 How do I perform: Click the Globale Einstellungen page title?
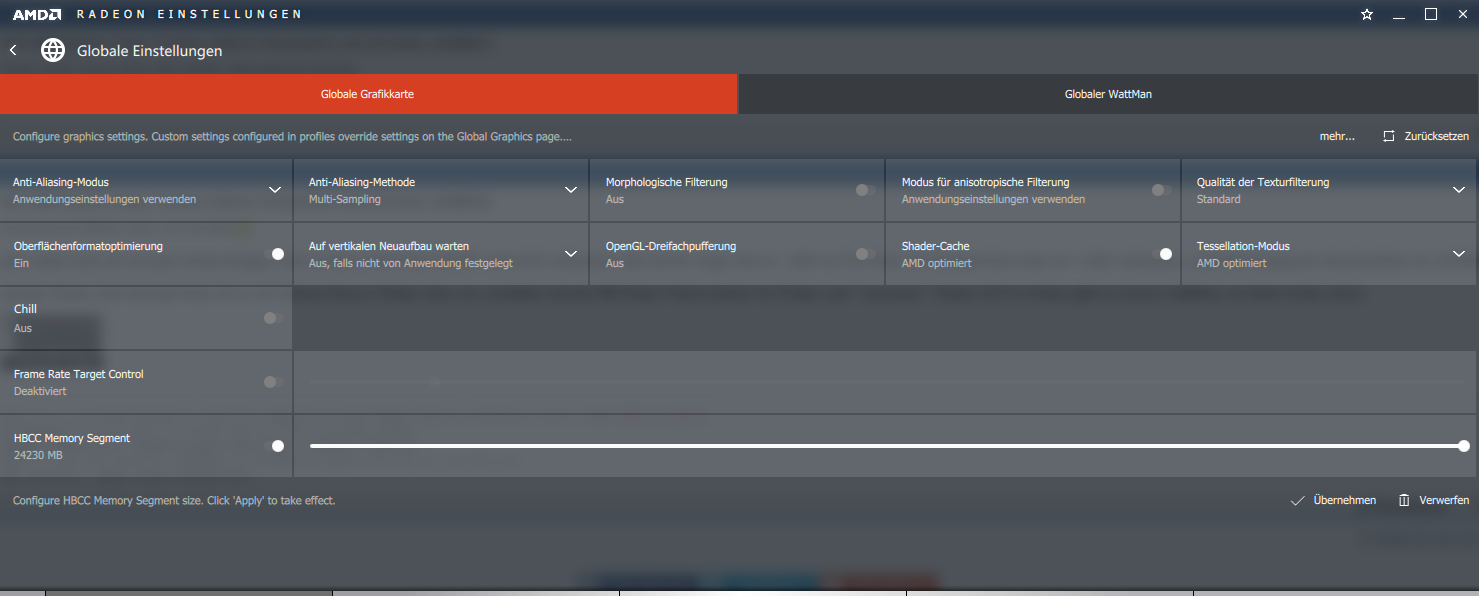coord(150,51)
